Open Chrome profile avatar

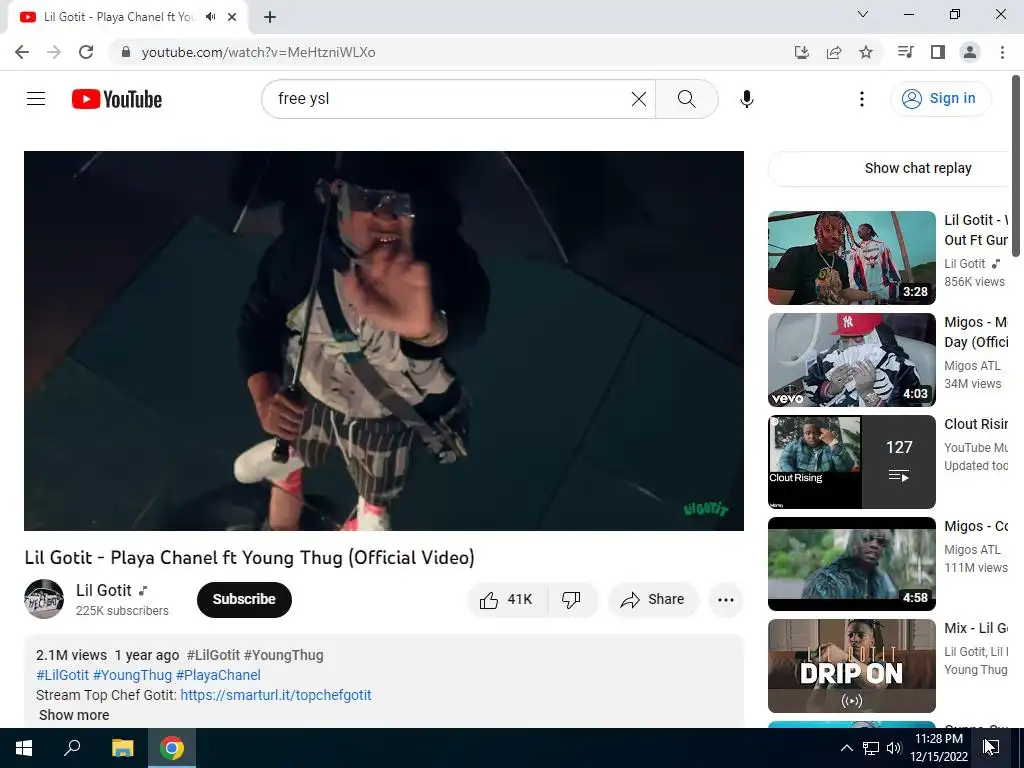click(x=970, y=52)
